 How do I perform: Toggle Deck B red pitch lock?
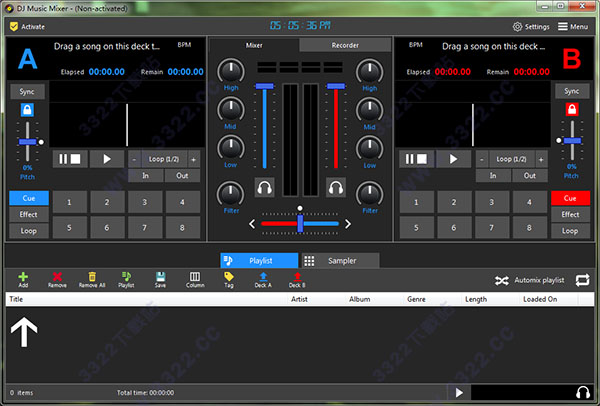click(572, 109)
